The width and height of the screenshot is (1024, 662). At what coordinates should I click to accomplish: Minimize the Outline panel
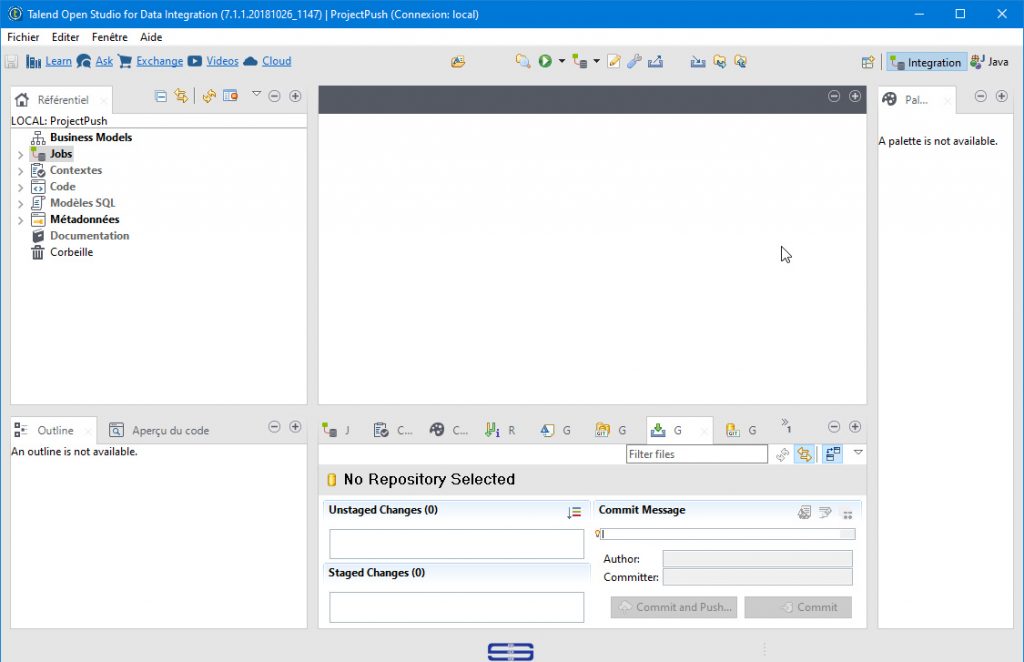pos(274,426)
